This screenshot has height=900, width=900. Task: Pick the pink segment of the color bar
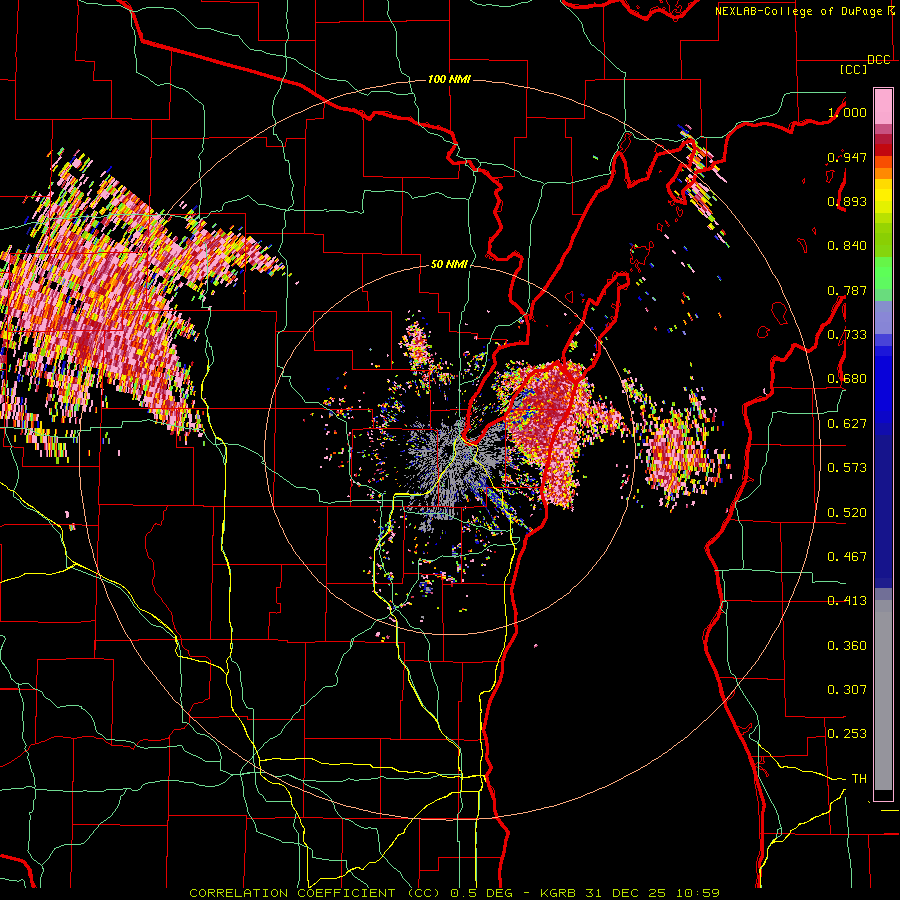(883, 106)
